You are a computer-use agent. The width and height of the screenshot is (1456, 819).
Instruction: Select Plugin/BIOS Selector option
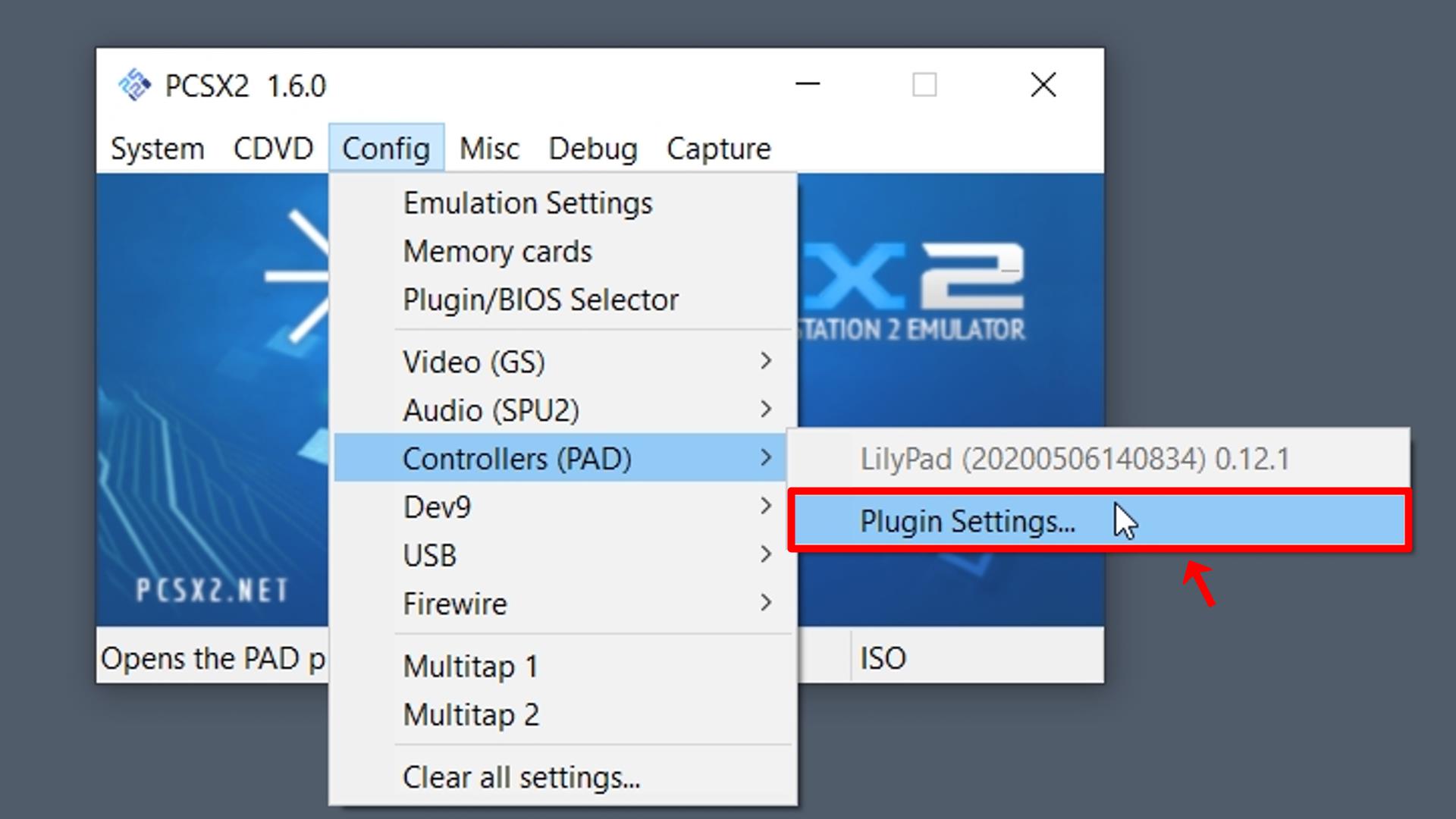click(541, 299)
